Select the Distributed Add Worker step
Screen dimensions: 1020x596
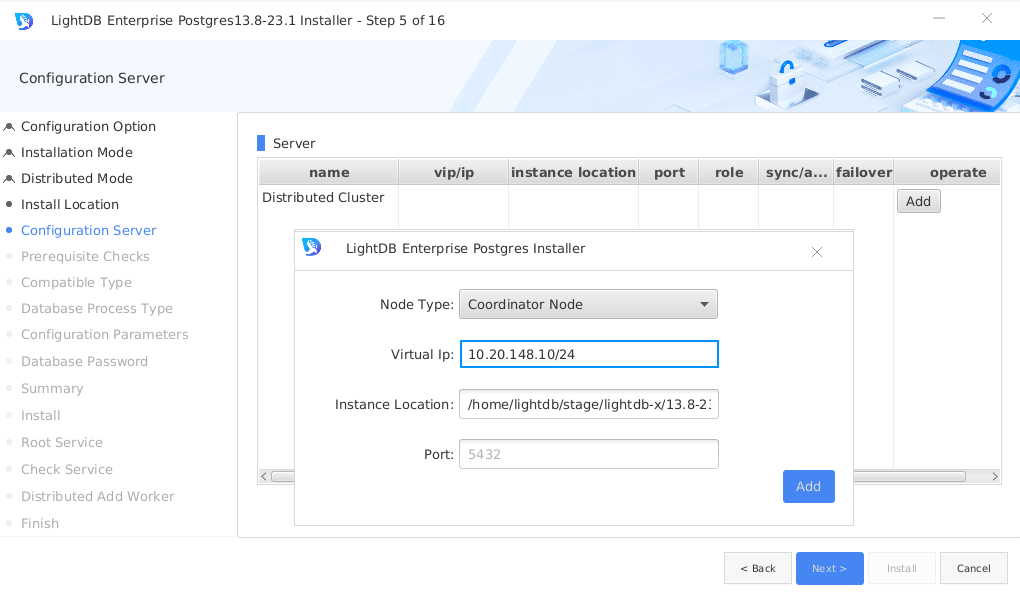[98, 496]
